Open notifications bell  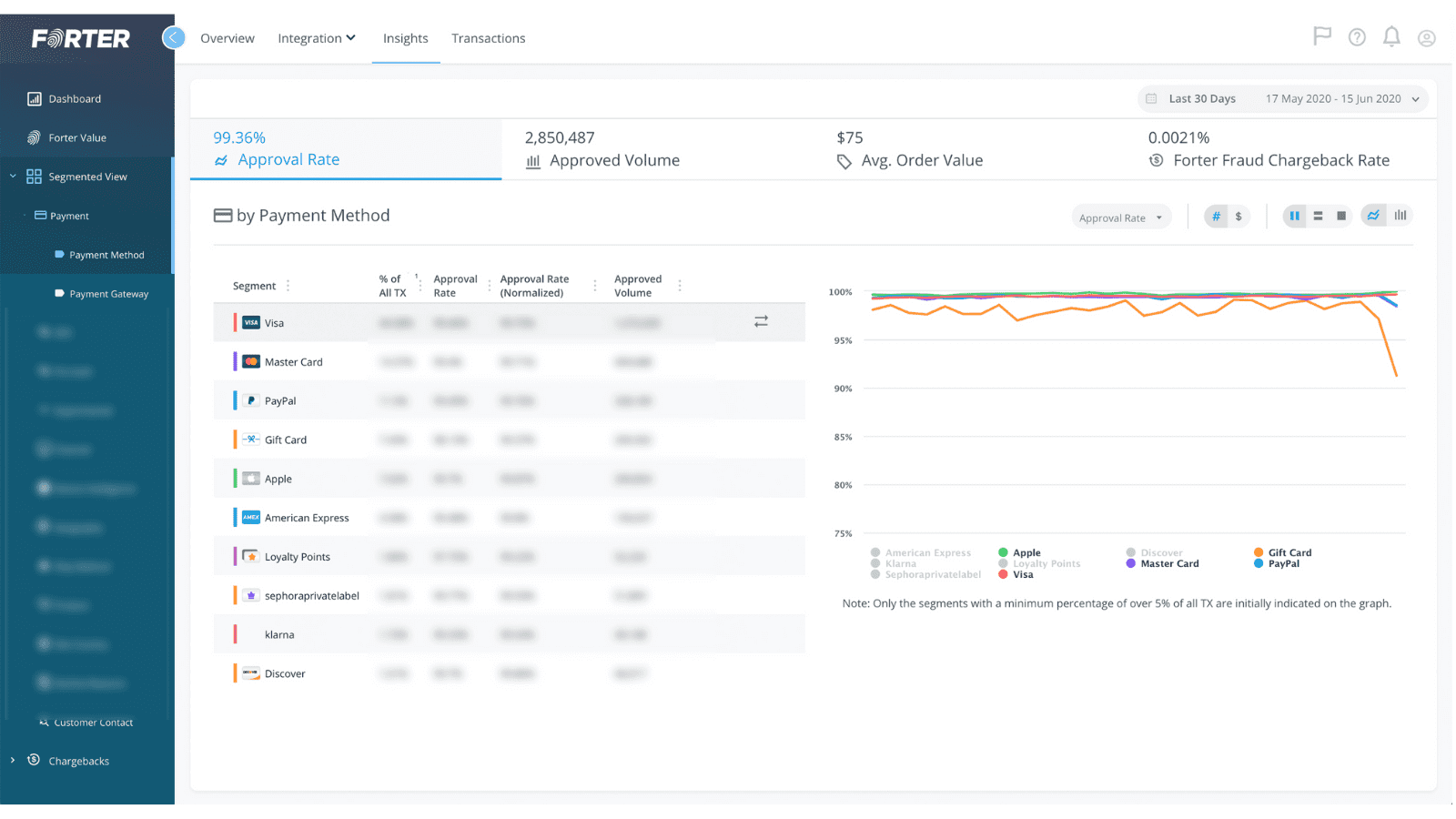(x=1391, y=36)
